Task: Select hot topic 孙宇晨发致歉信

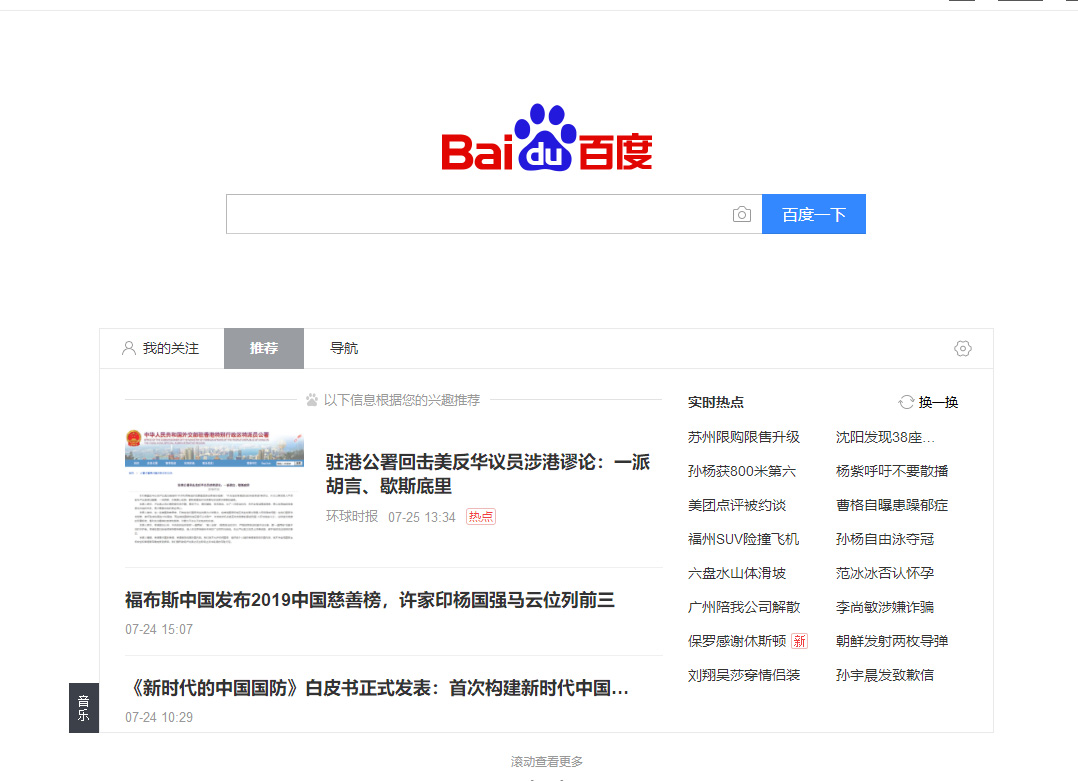Action: pos(885,675)
